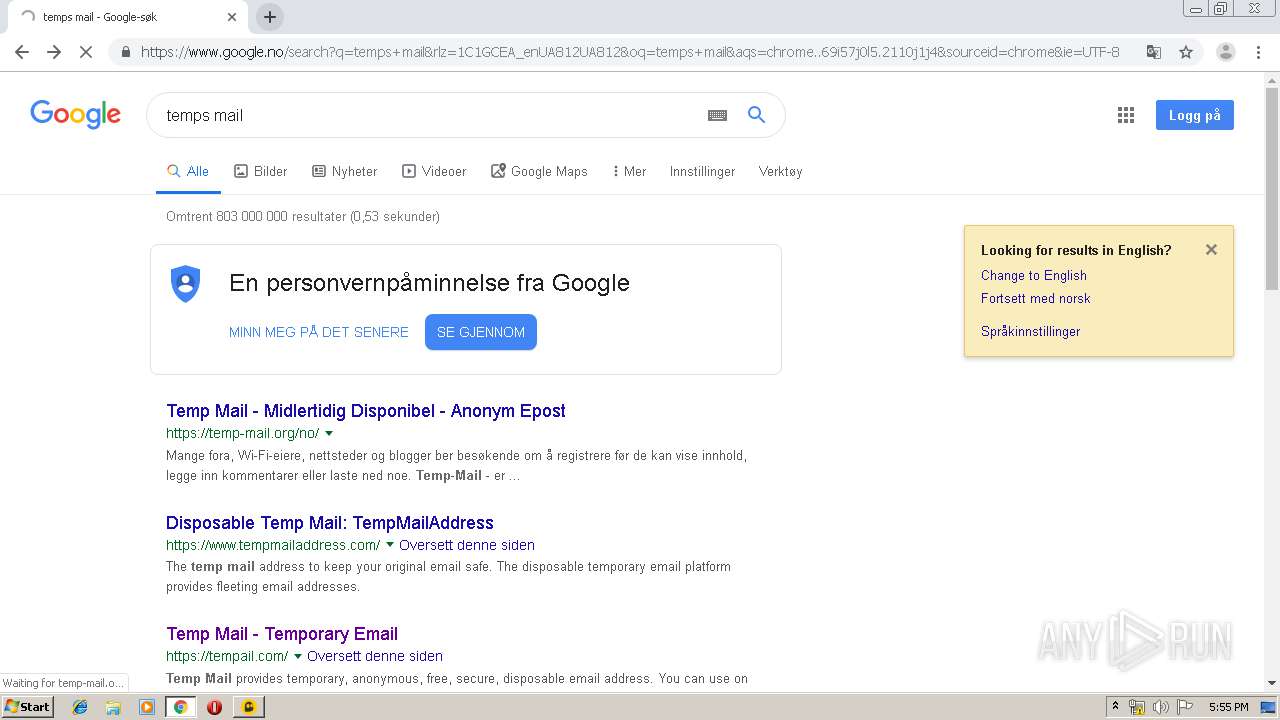Select 'Fortsett med norsk' link
The height and width of the screenshot is (720, 1280).
pos(1036,298)
